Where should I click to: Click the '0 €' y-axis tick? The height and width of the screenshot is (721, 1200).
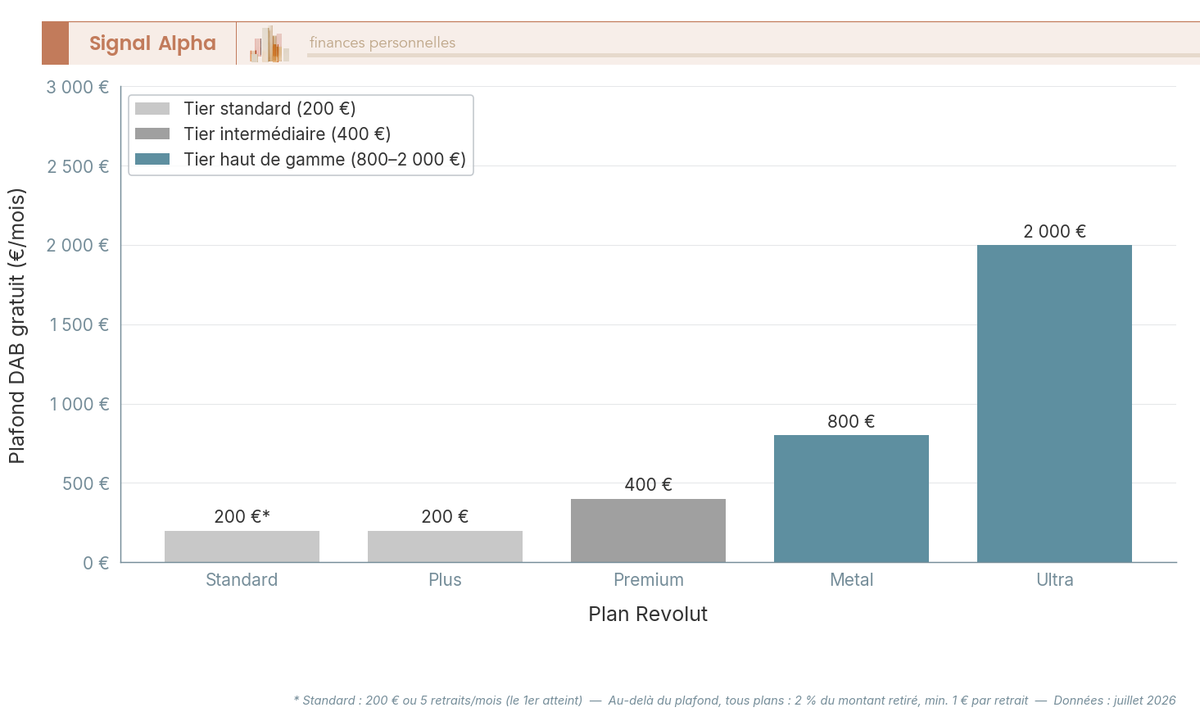coord(94,563)
